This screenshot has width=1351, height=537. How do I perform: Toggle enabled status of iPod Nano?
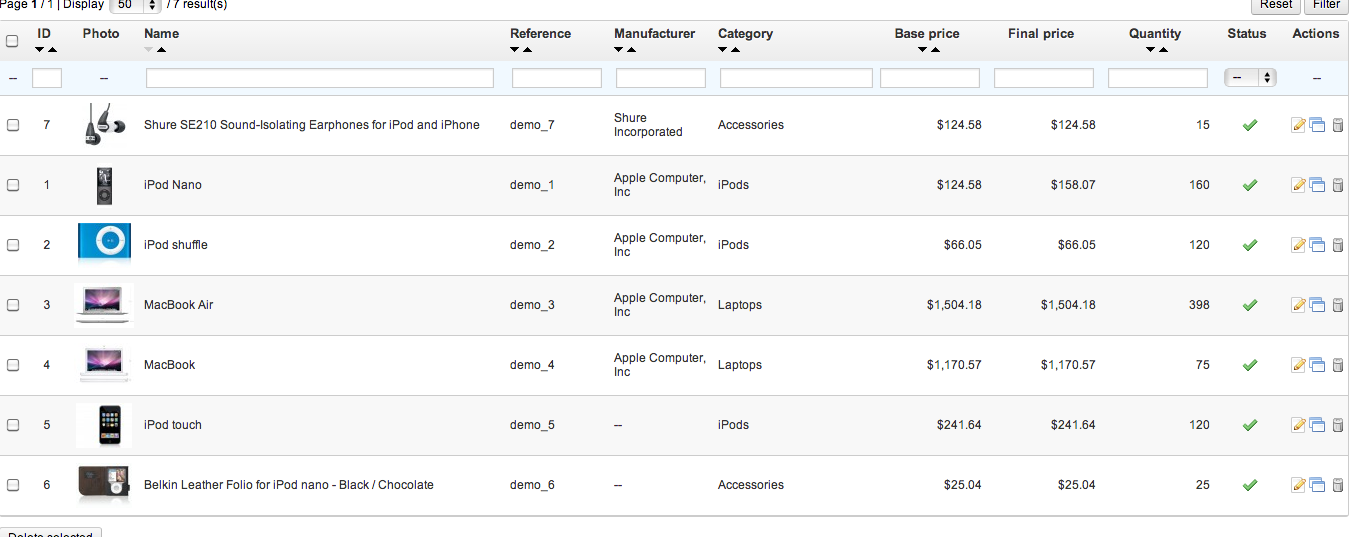point(1249,185)
